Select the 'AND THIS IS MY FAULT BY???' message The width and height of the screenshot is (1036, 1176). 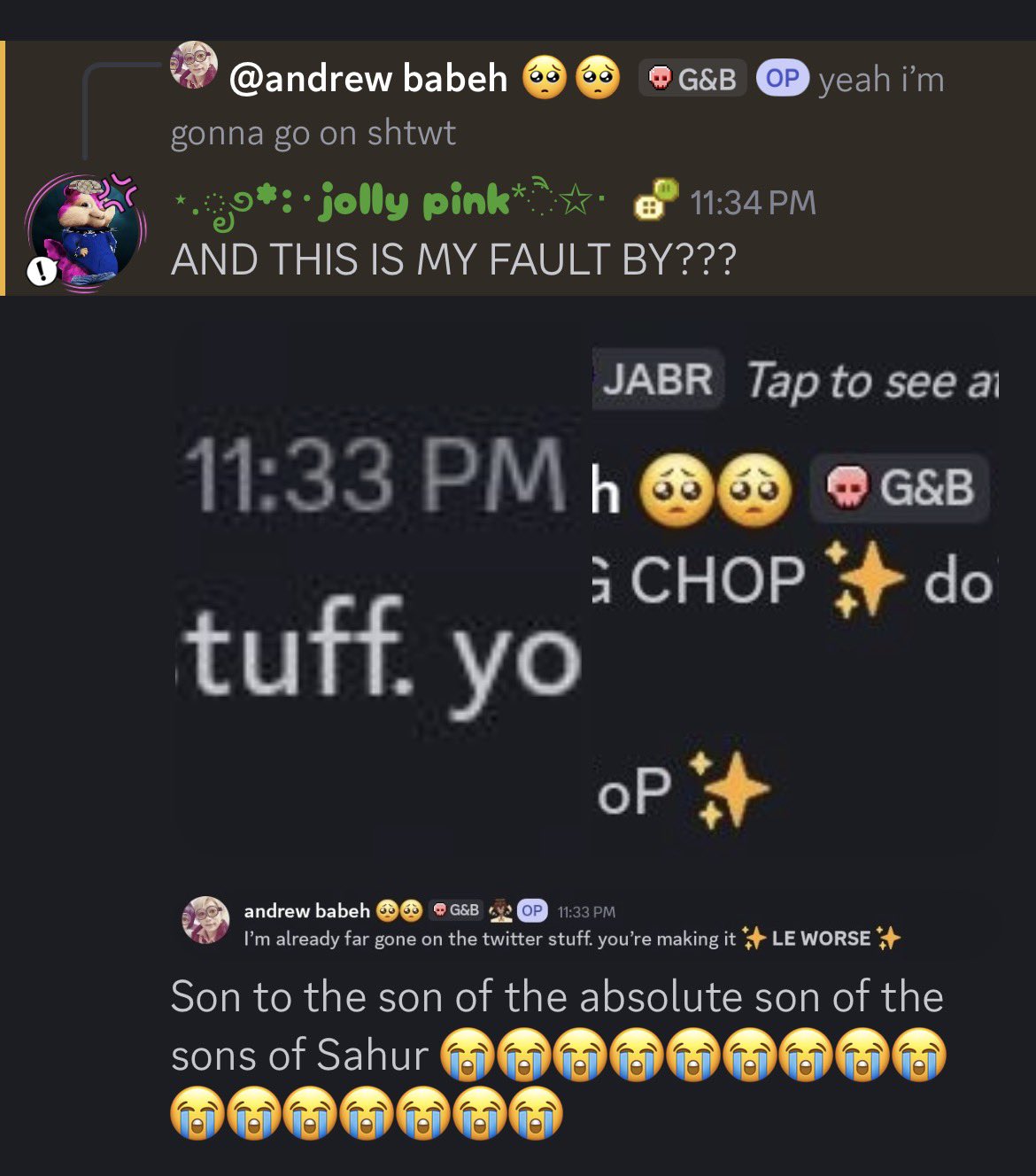(453, 259)
